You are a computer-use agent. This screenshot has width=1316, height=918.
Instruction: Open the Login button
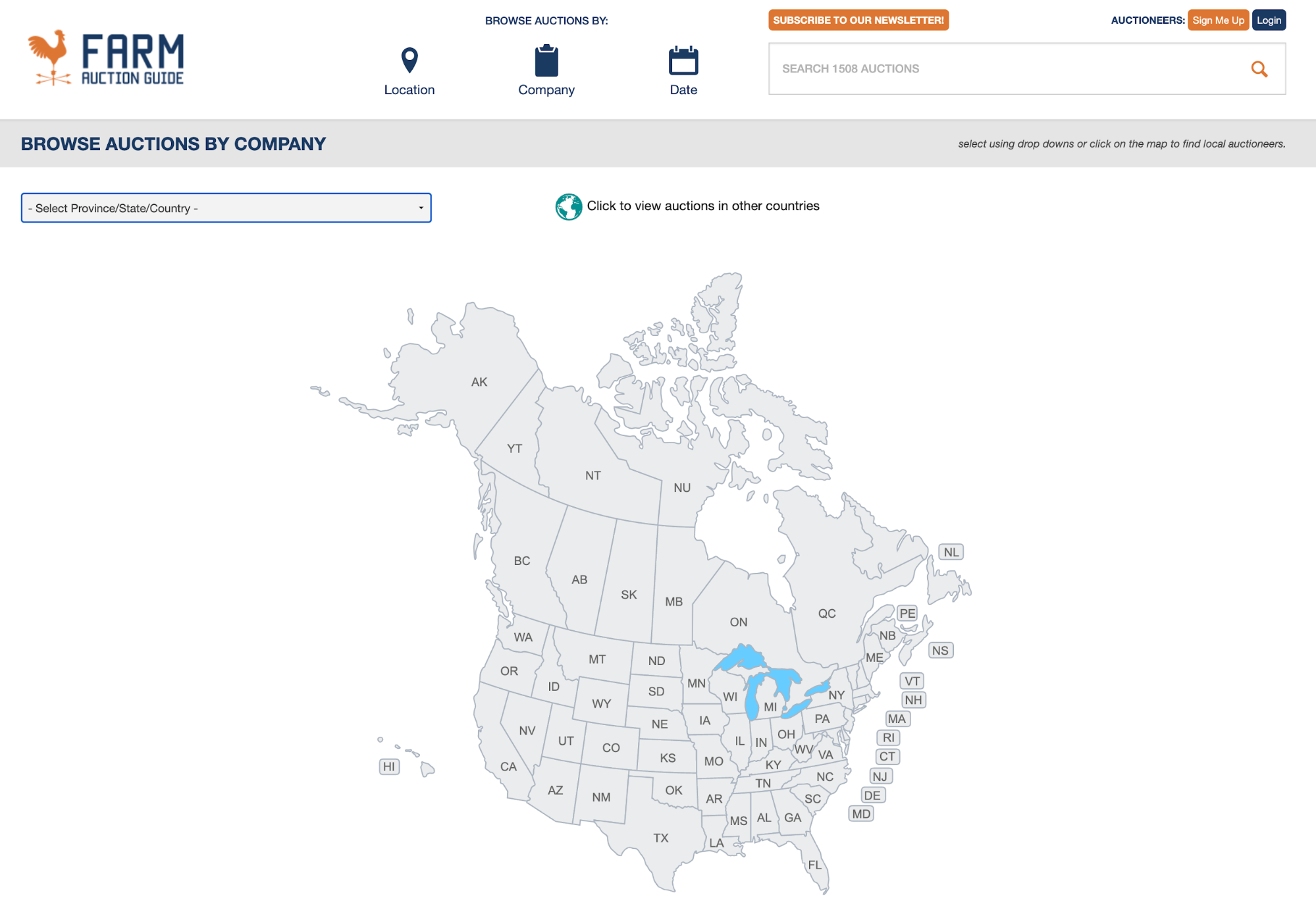click(1269, 20)
